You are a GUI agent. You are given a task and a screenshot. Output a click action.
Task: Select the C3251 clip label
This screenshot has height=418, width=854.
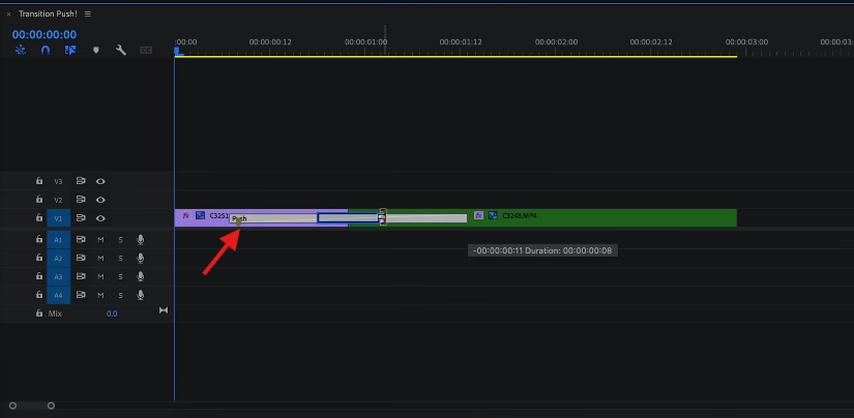coord(219,216)
